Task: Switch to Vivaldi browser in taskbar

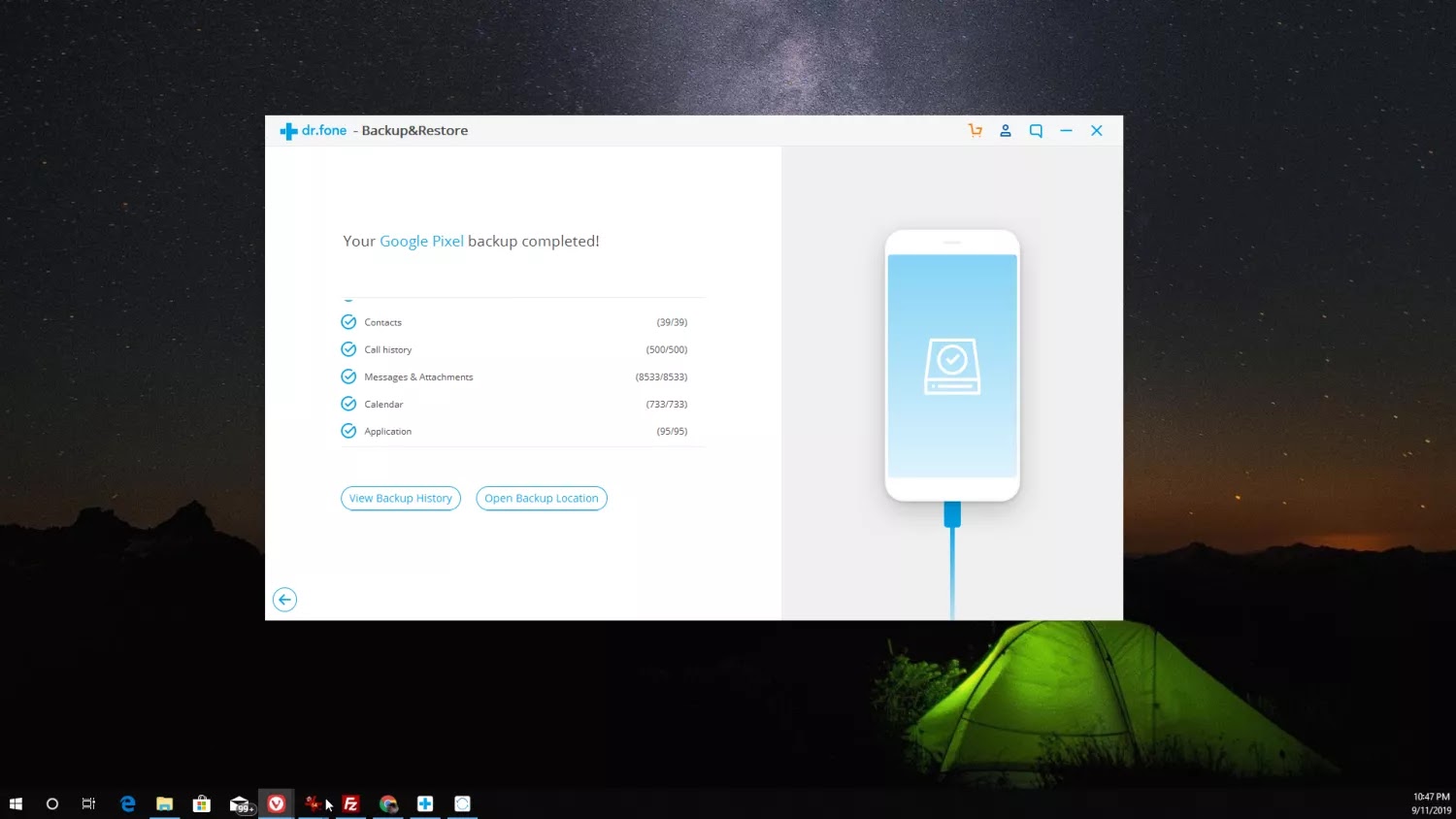Action: coord(277,803)
